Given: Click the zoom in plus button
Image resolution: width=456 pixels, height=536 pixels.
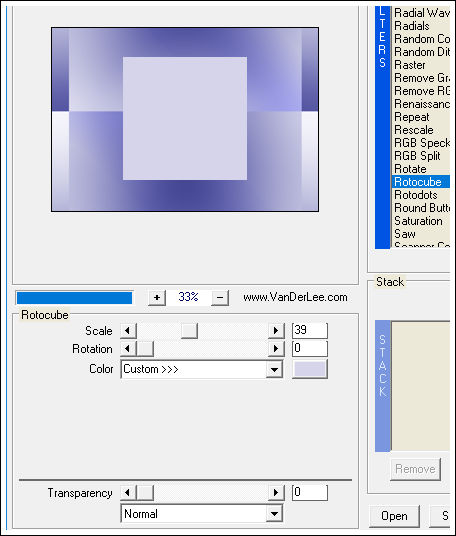Looking at the screenshot, I should pos(157,297).
